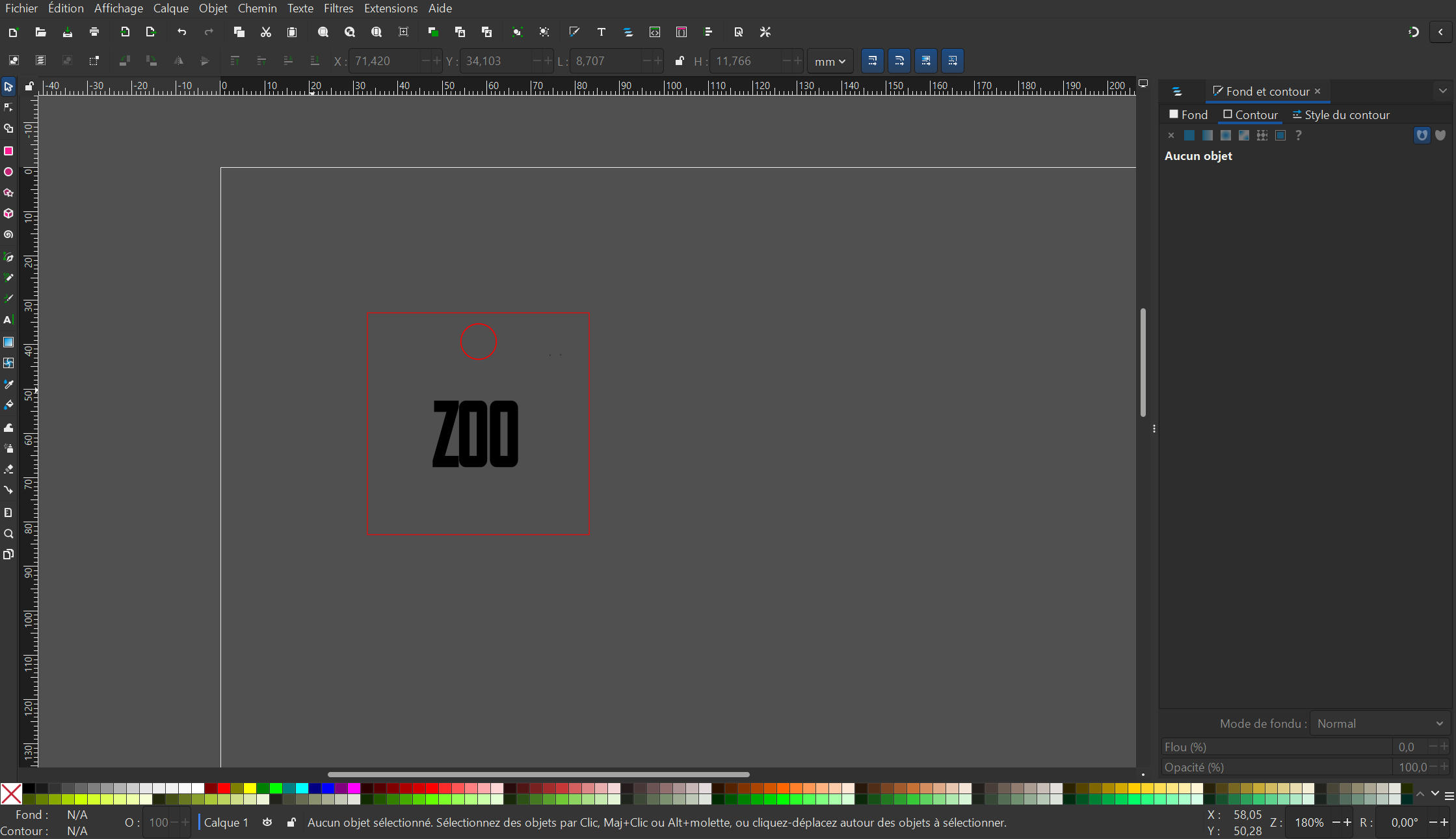Click the X coordinate input field
The width and height of the screenshot is (1456, 839).
(385, 61)
